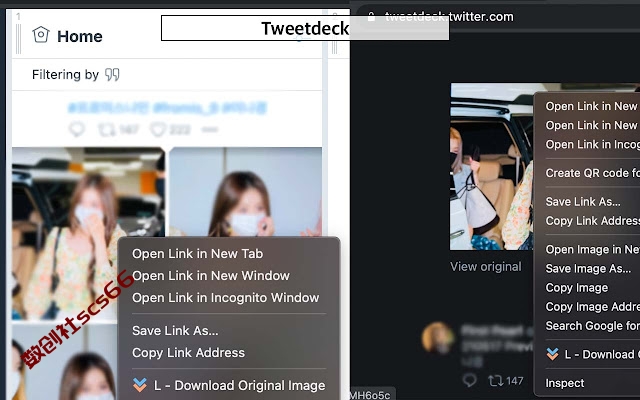Viewport: 640px width, 400px height.
Task: Select Save Link As in dark right menu
Action: click(583, 202)
